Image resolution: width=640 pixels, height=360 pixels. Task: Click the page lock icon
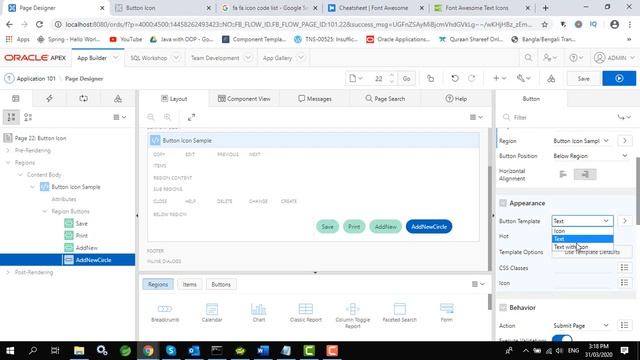(x=430, y=78)
